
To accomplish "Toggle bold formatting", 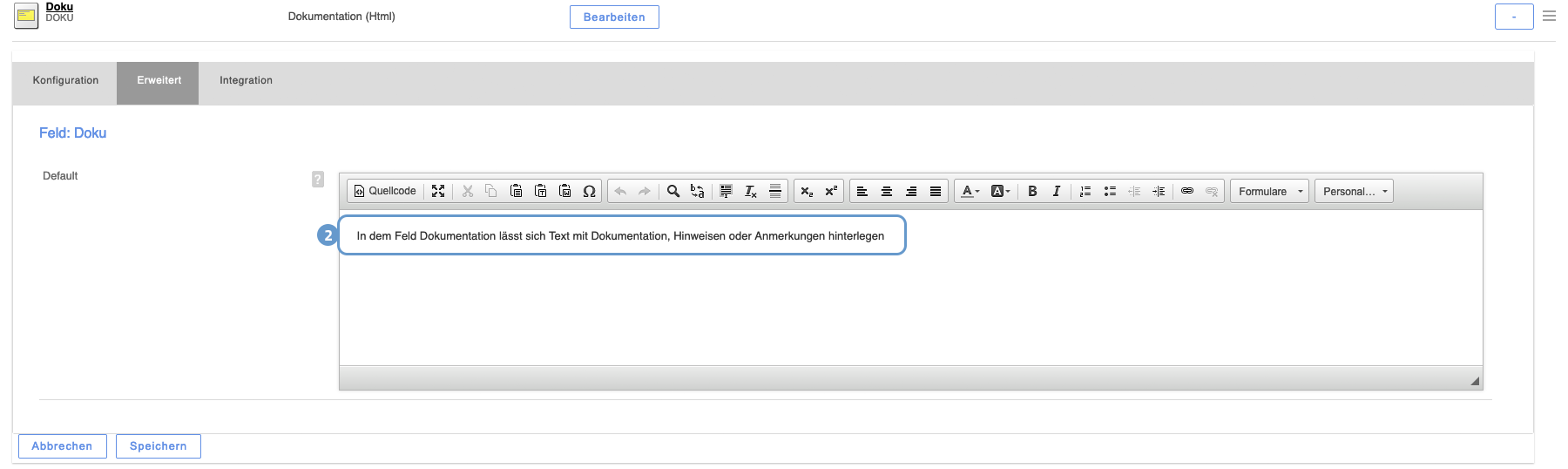I will (1032, 191).
